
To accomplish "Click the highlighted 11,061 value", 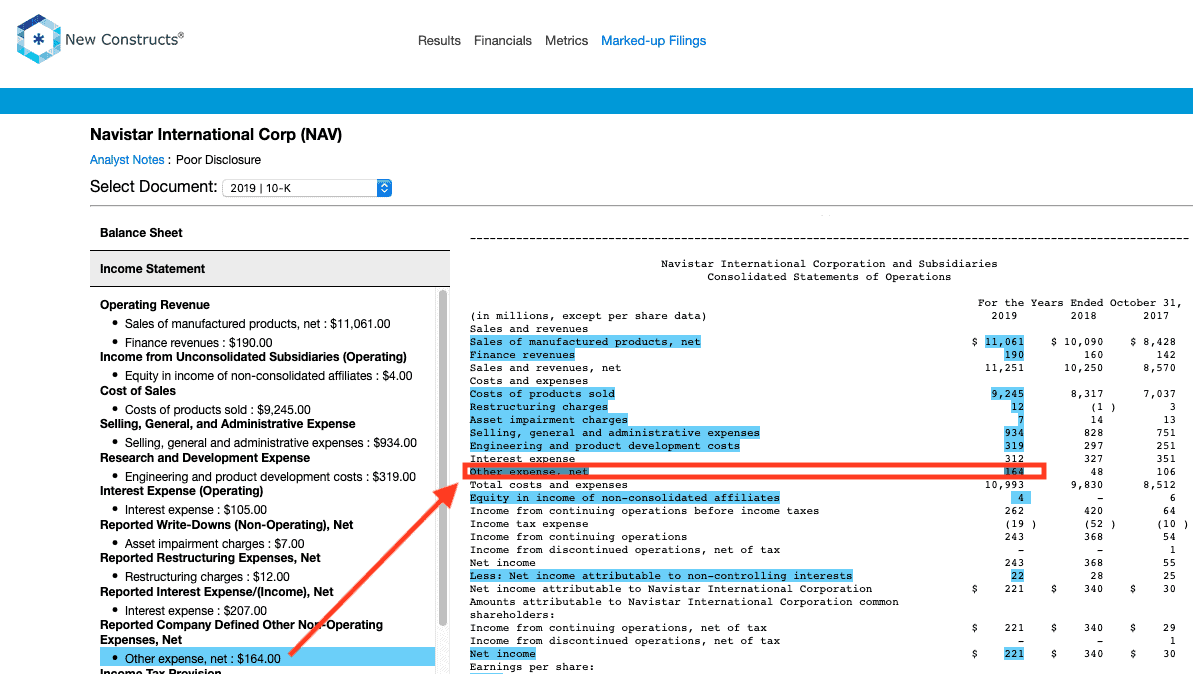I will tap(1004, 342).
